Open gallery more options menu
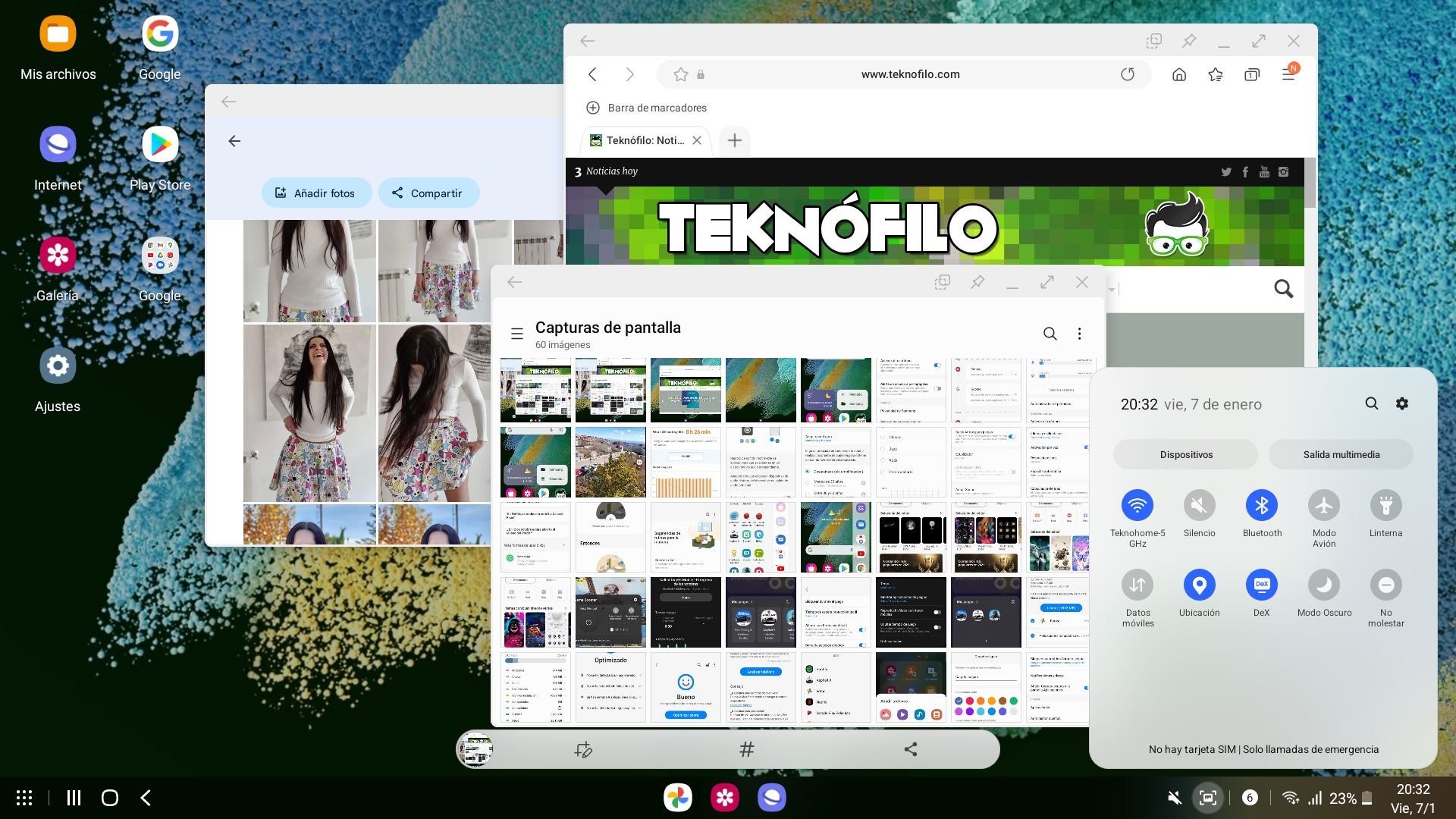This screenshot has width=1456, height=819. [x=1080, y=334]
